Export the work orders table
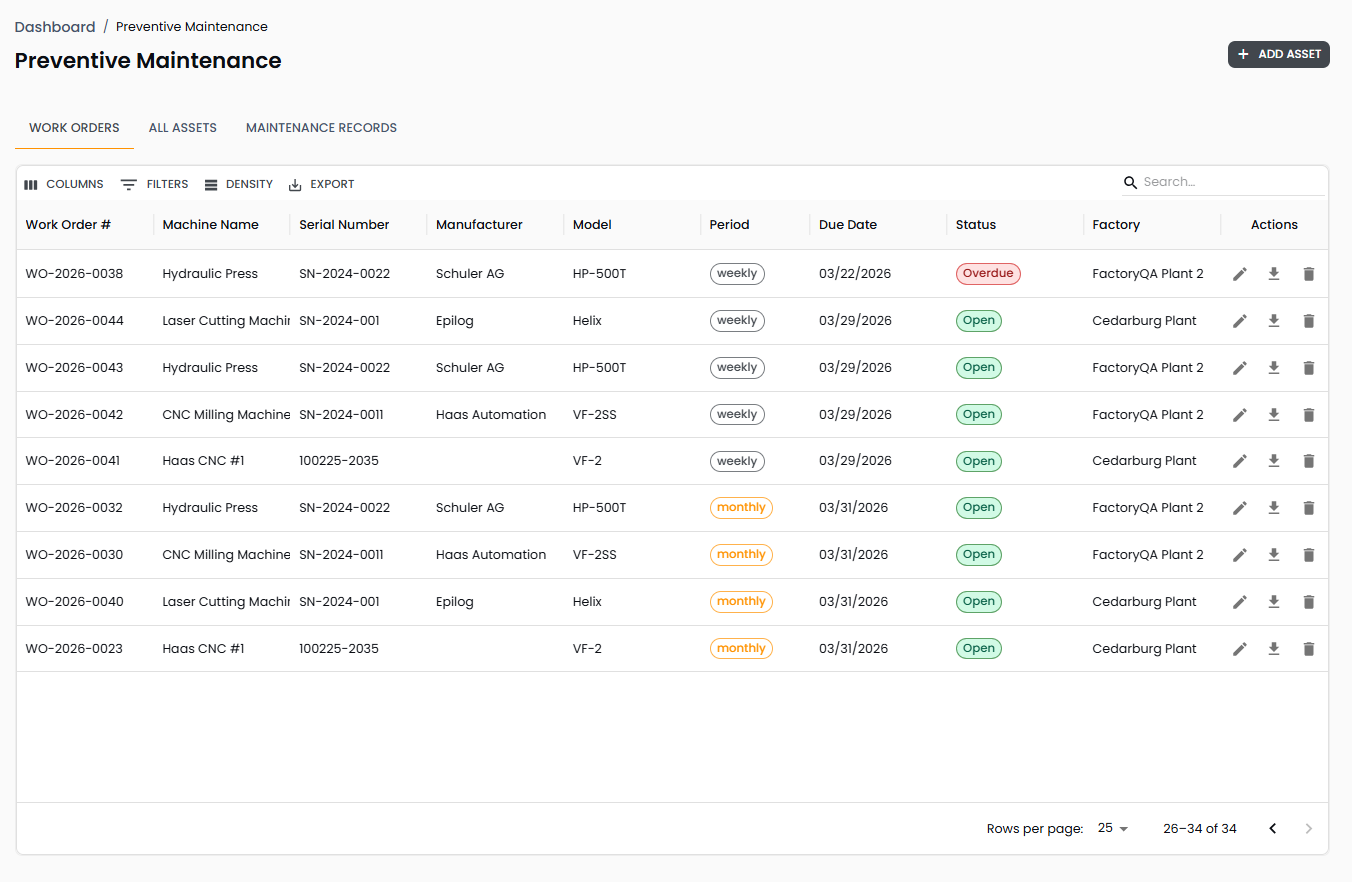Image resolution: width=1352 pixels, height=882 pixels. [321, 185]
